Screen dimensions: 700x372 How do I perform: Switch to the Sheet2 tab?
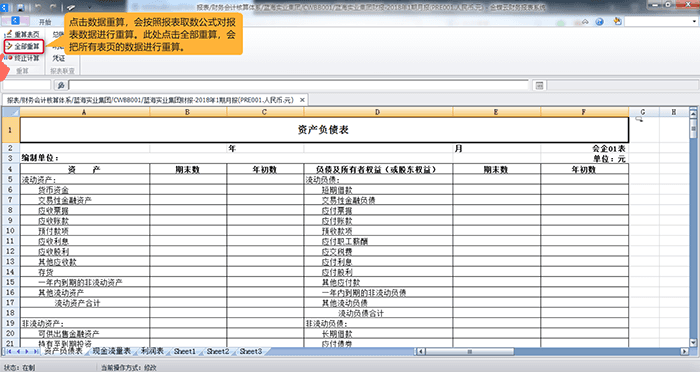[x=218, y=351]
